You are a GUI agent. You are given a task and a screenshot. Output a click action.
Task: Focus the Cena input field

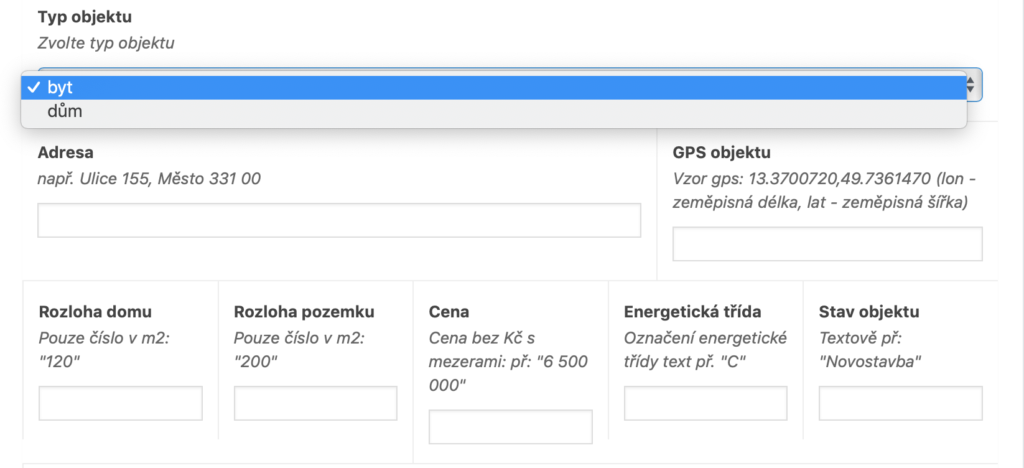click(x=510, y=427)
